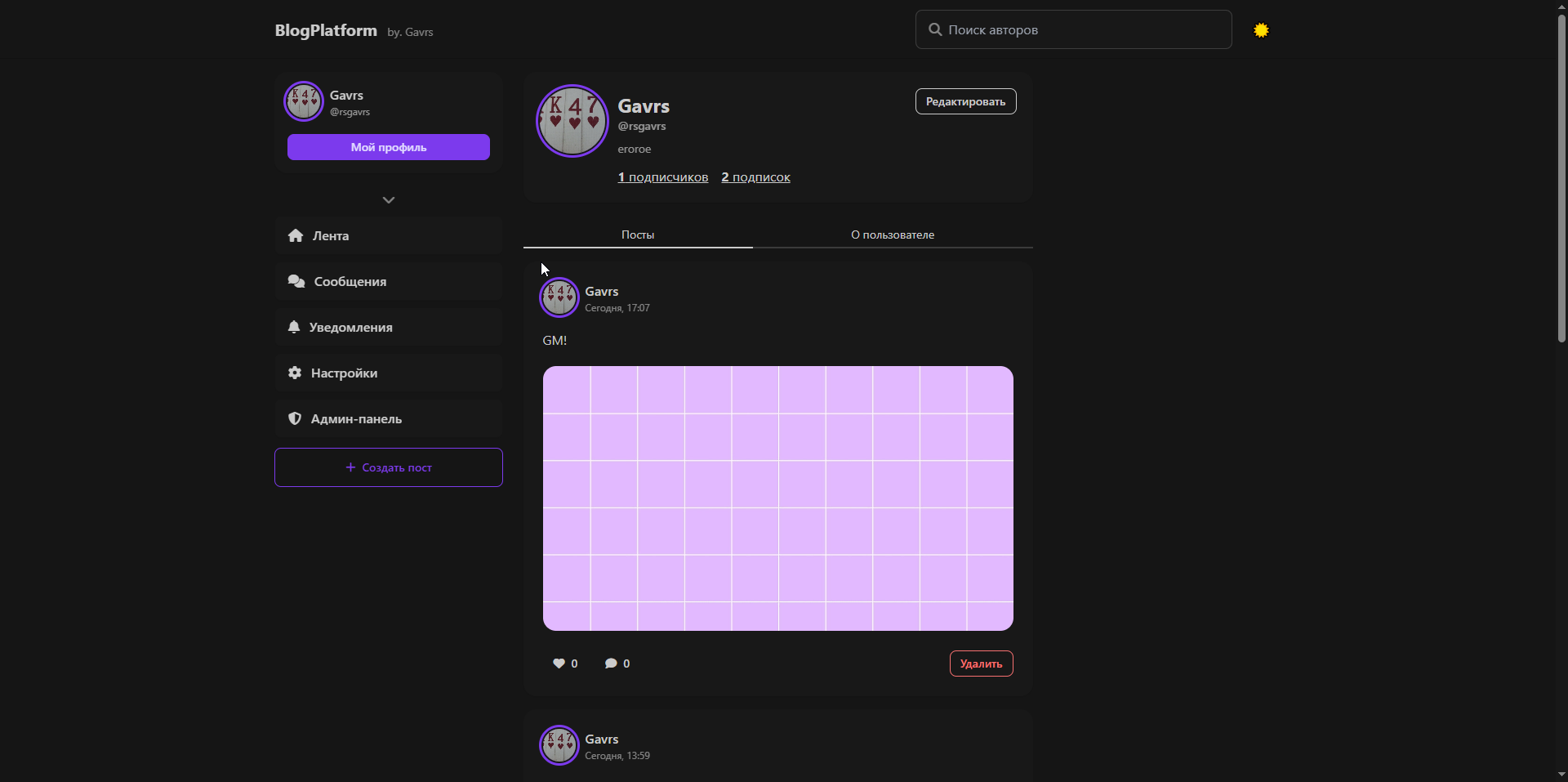Click the Создать пост button
This screenshot has width=1568, height=782.
[x=389, y=467]
